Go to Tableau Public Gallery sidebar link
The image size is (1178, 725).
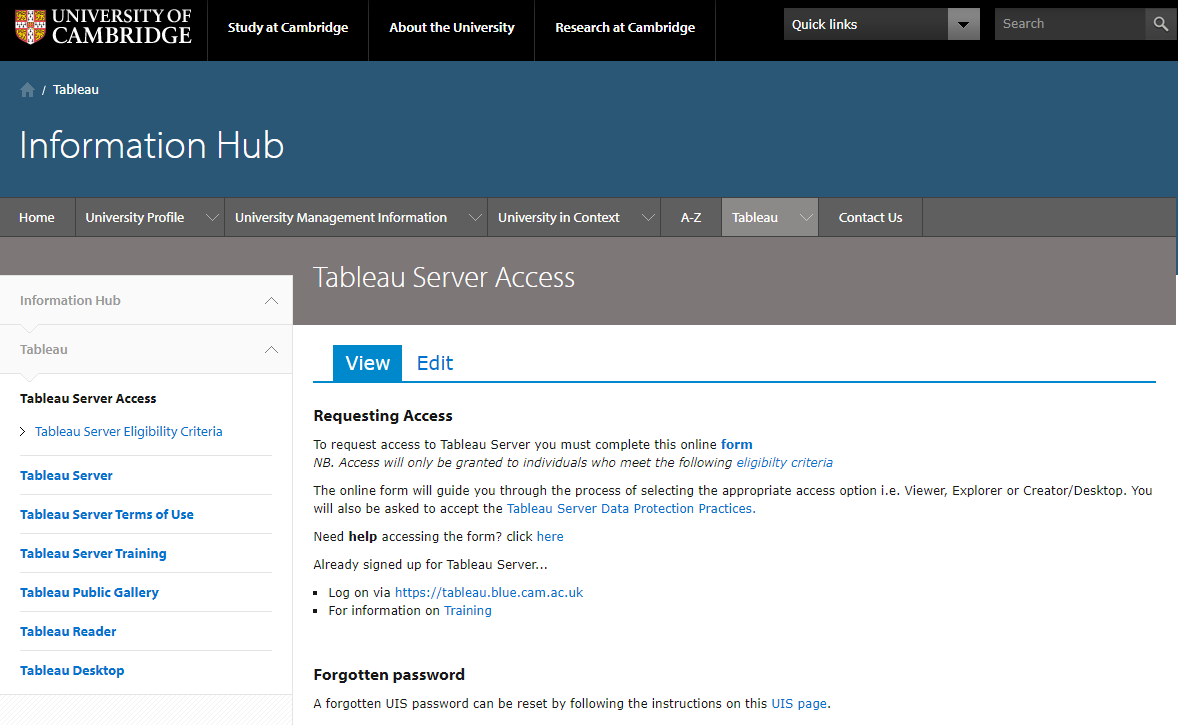(89, 592)
